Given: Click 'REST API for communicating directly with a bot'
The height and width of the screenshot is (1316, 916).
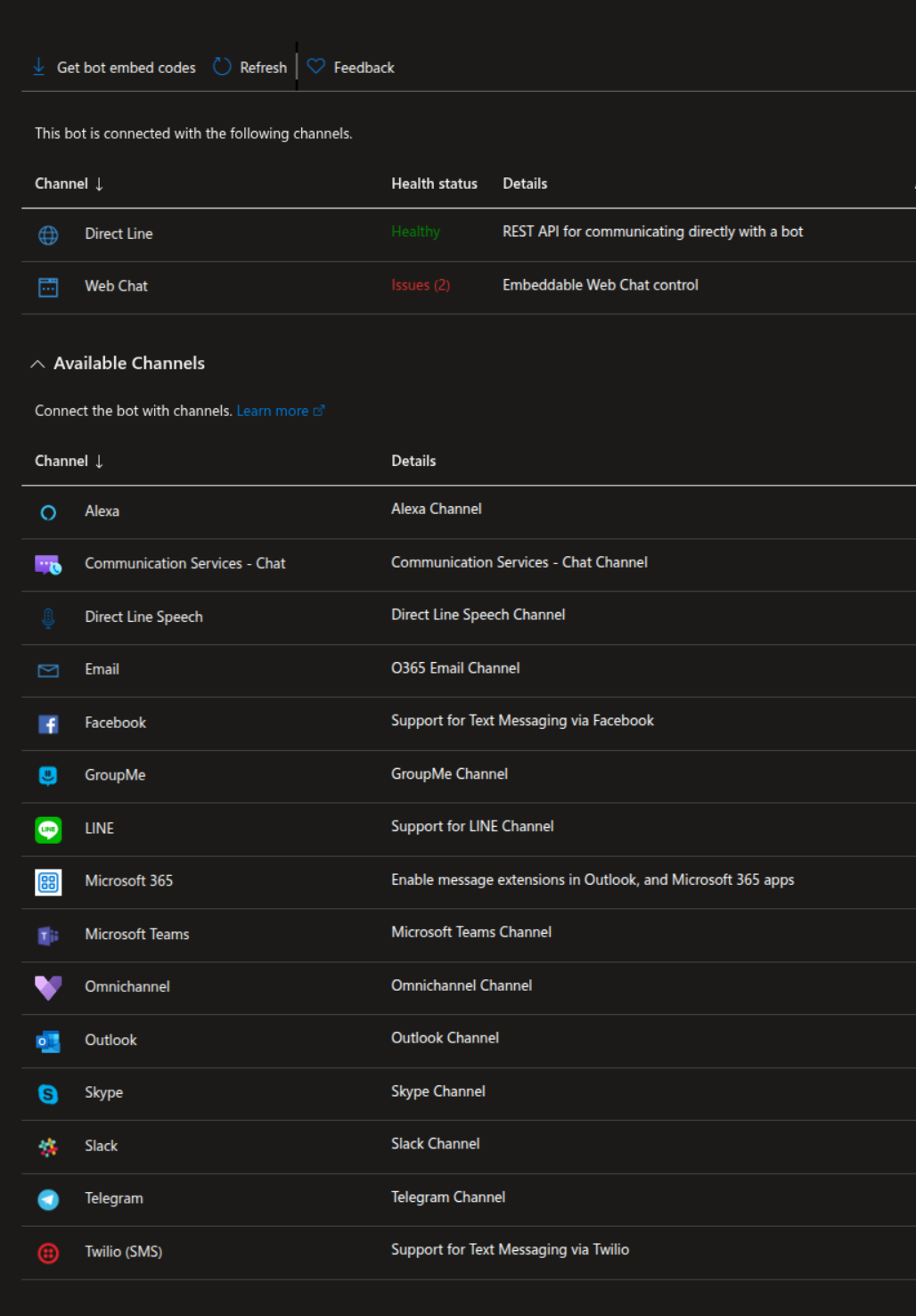Looking at the screenshot, I should [652, 232].
